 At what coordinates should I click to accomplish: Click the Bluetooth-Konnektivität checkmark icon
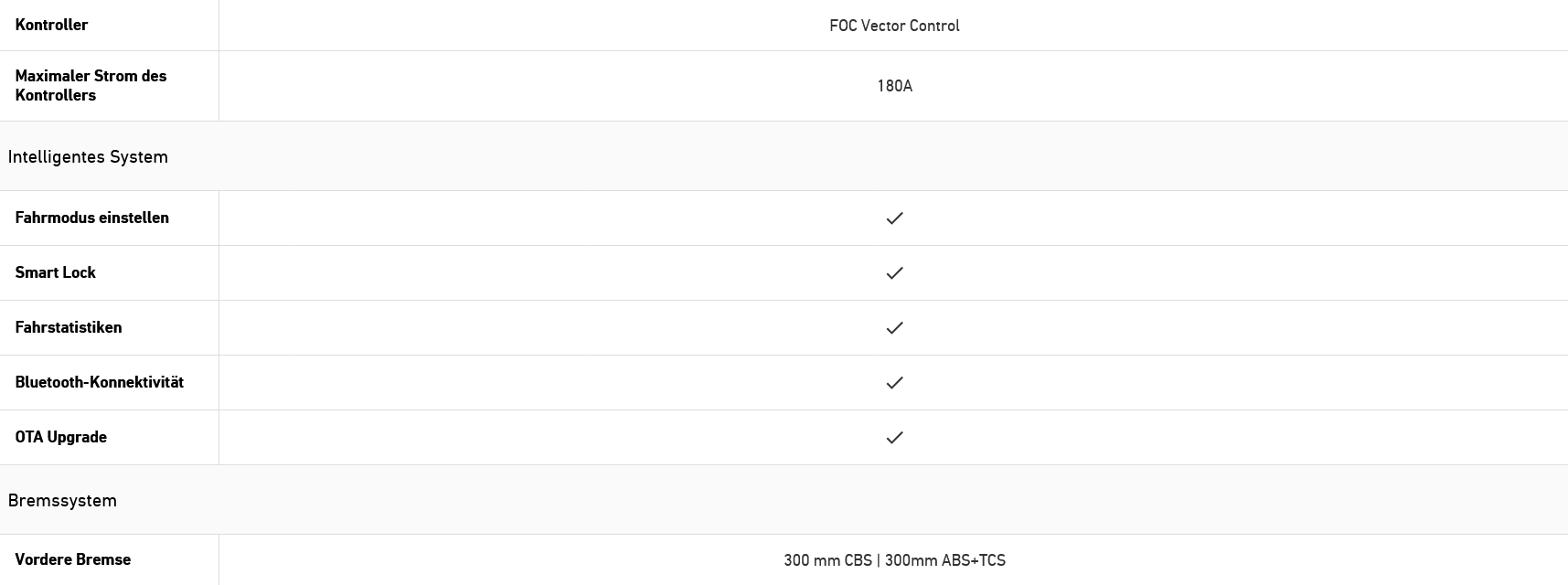[x=894, y=382]
